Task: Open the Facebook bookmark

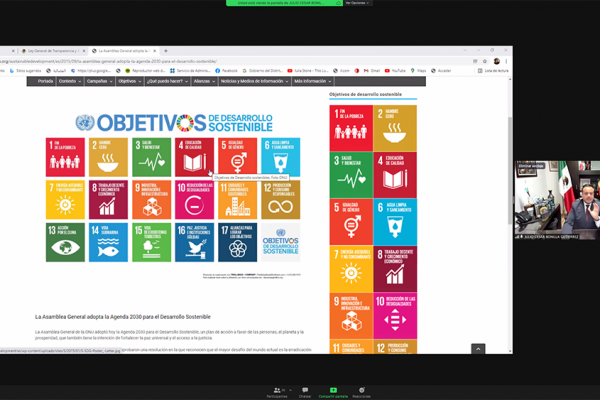Action: (227, 71)
